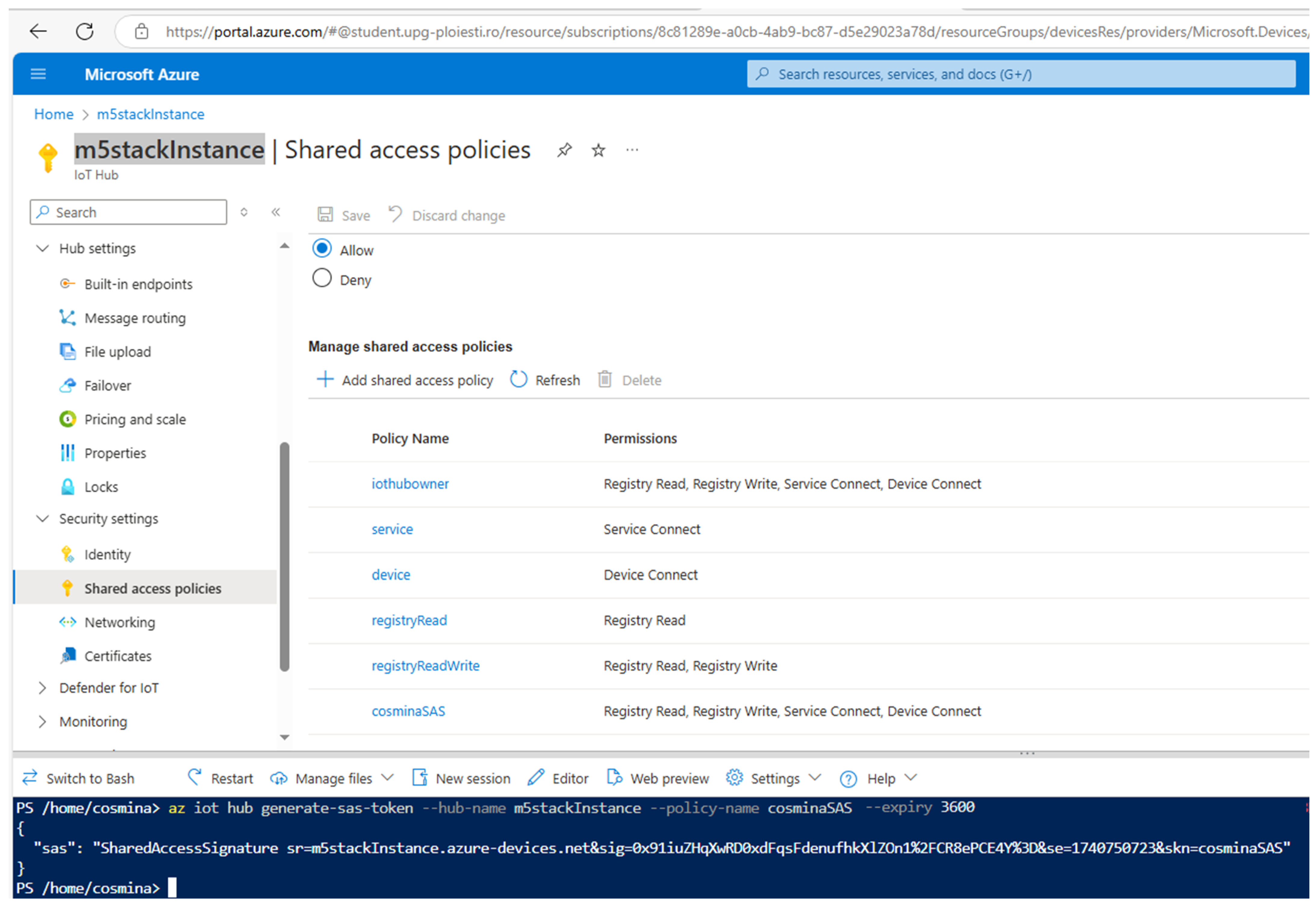Open the Manage files dropdown

[x=332, y=779]
